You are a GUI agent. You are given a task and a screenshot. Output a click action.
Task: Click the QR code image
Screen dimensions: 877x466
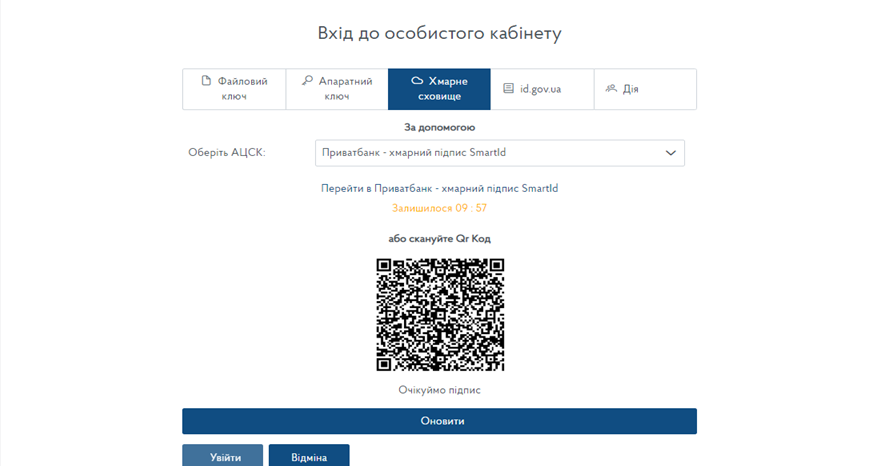point(440,314)
